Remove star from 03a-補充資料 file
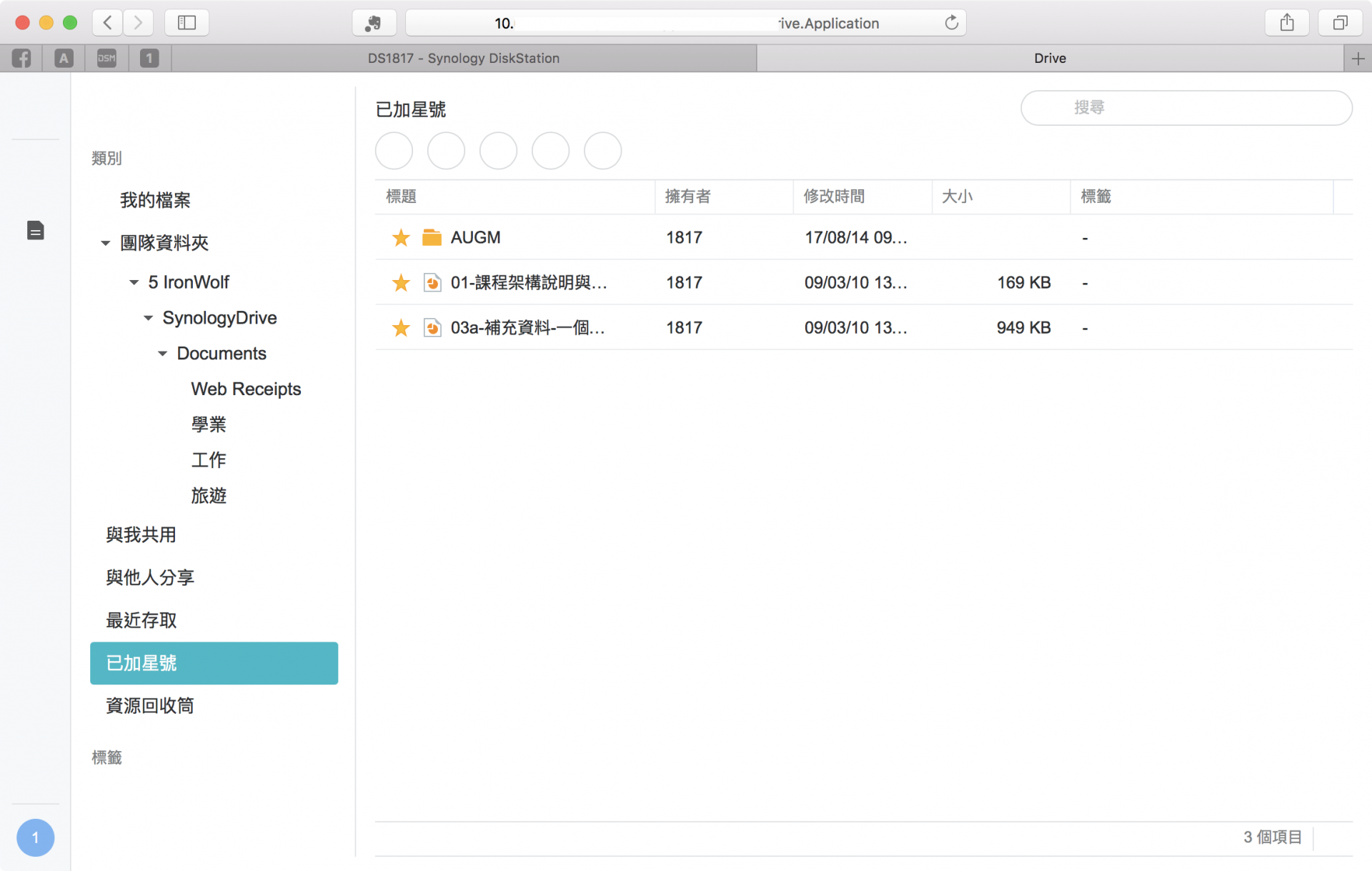Viewport: 1372px width, 871px height. coord(401,328)
